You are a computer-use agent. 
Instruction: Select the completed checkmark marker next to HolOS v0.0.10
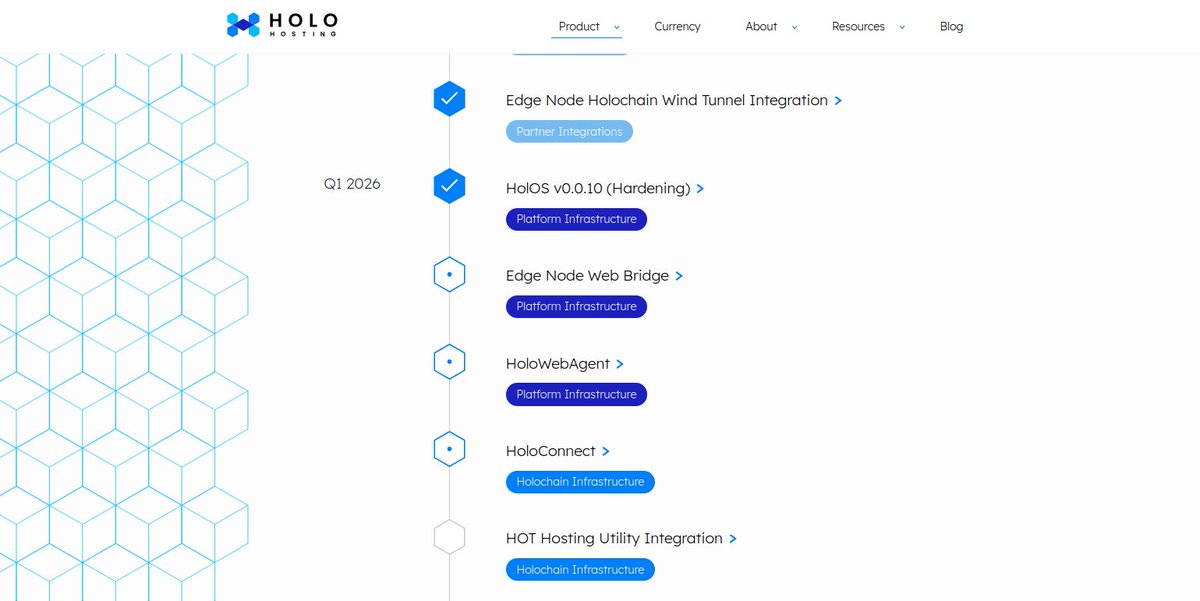pyautogui.click(x=449, y=185)
